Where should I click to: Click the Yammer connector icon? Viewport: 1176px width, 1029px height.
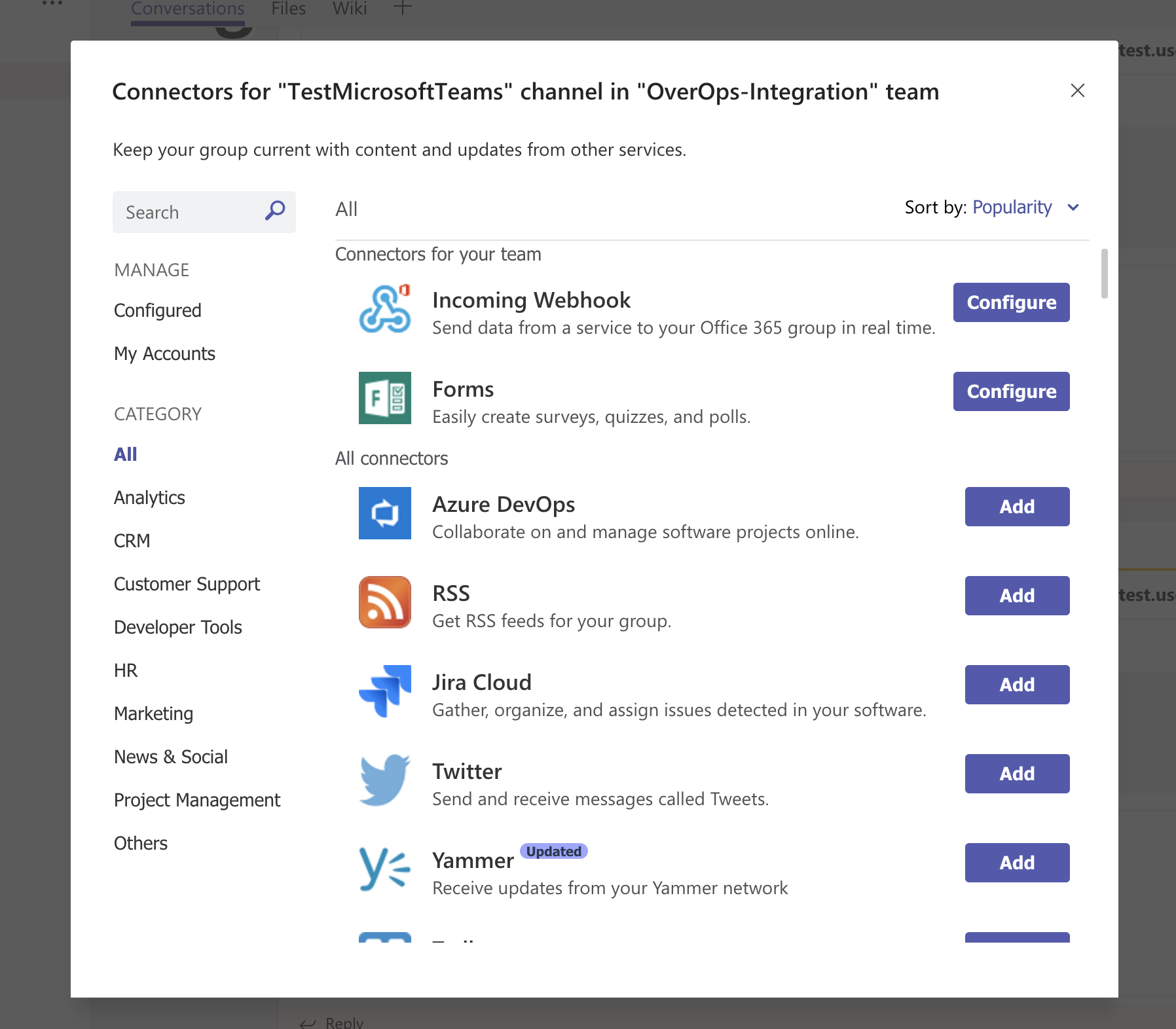point(385,869)
